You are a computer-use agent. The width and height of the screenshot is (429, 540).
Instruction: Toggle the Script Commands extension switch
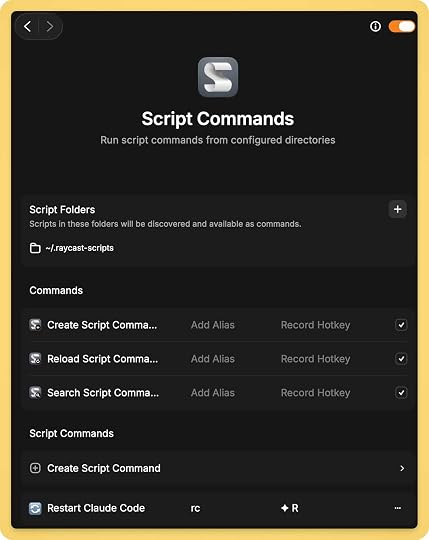point(402,27)
